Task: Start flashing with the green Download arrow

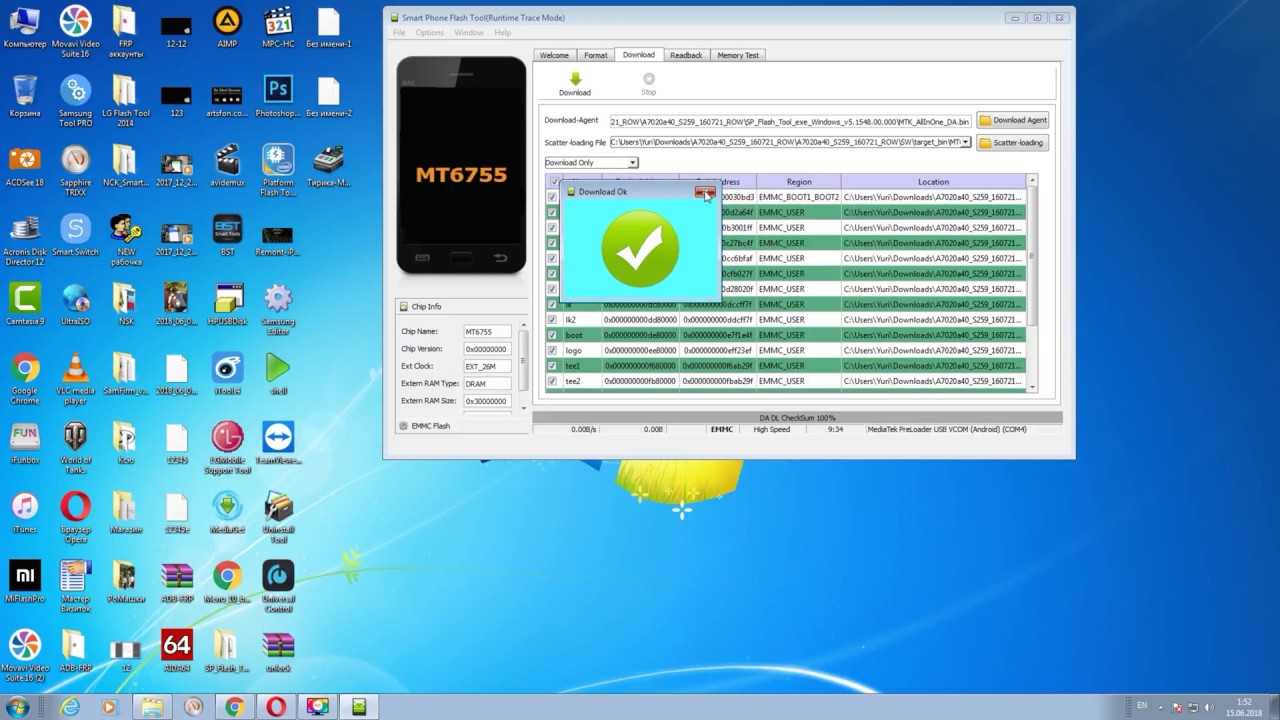Action: (574, 84)
